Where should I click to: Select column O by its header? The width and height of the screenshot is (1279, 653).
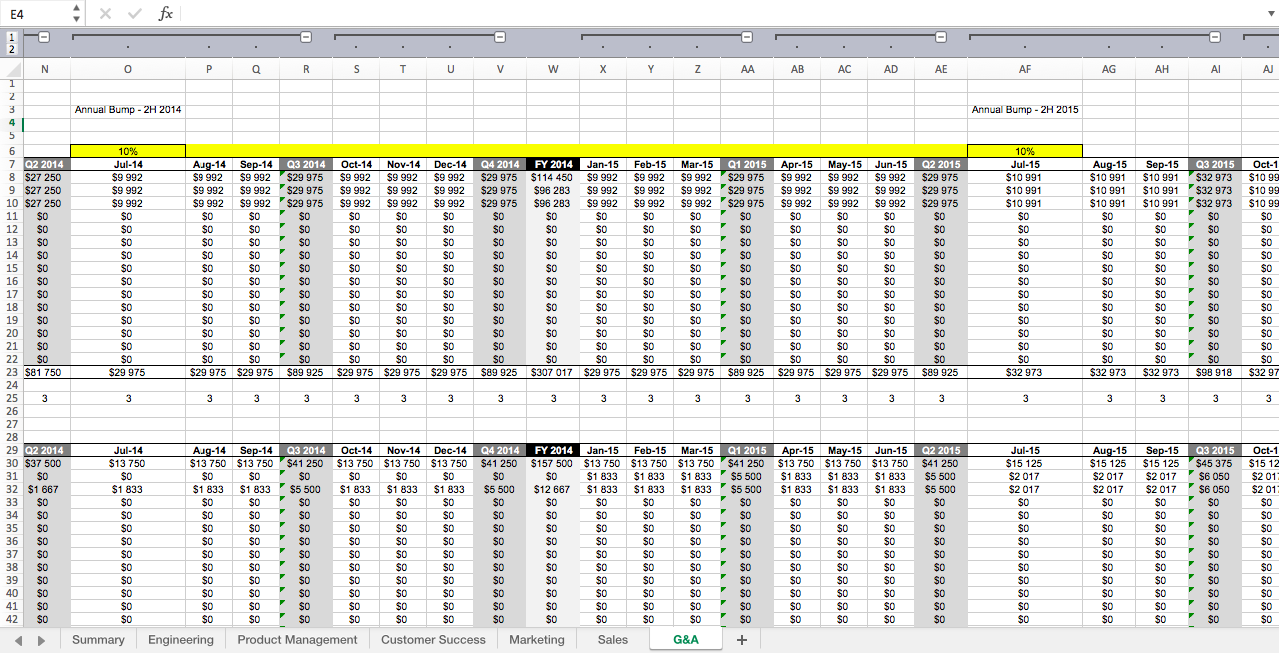[127, 69]
